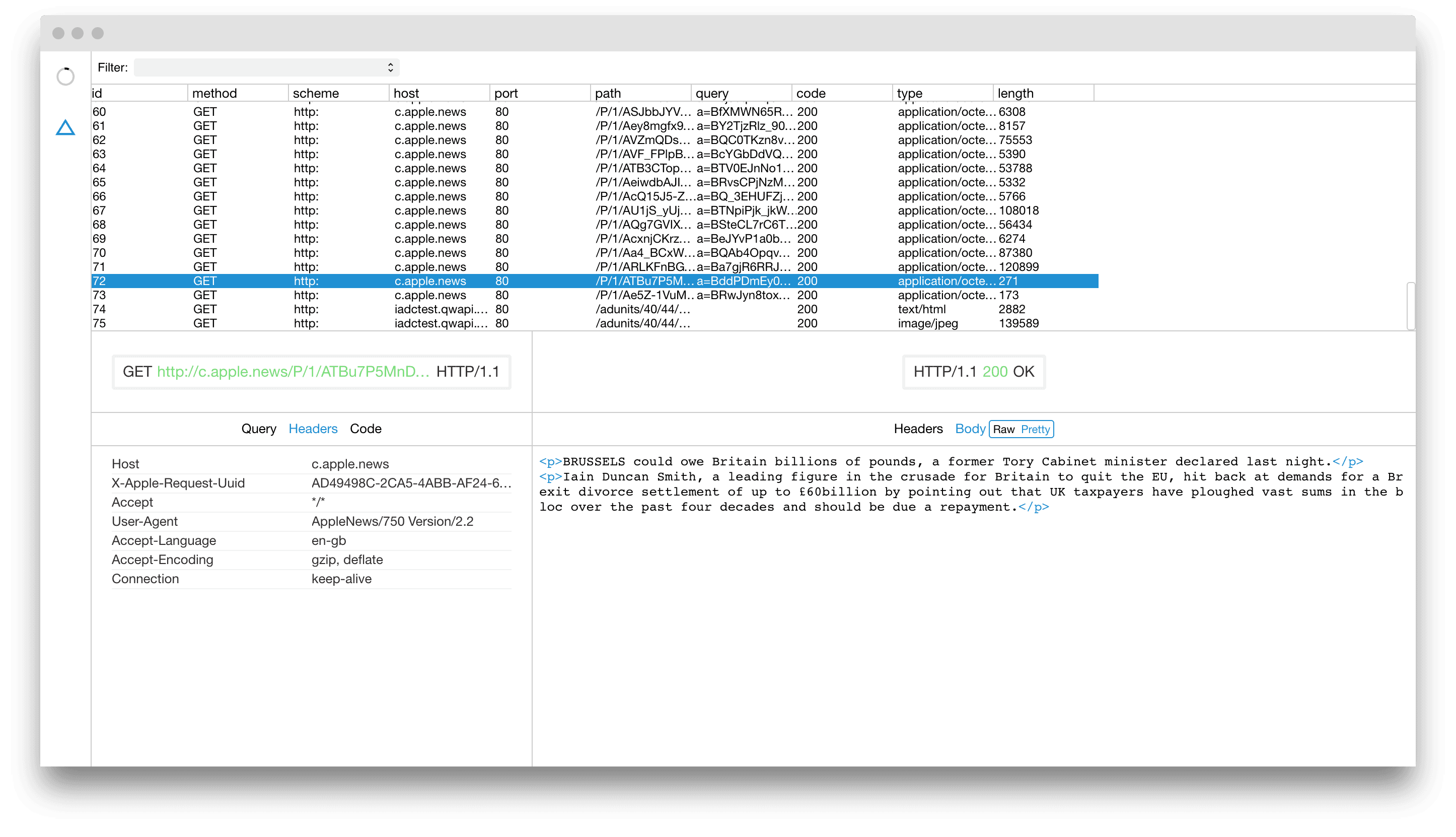This screenshot has width=1456, height=837.
Task: Sort requests by the port column header
Action: tap(540, 93)
